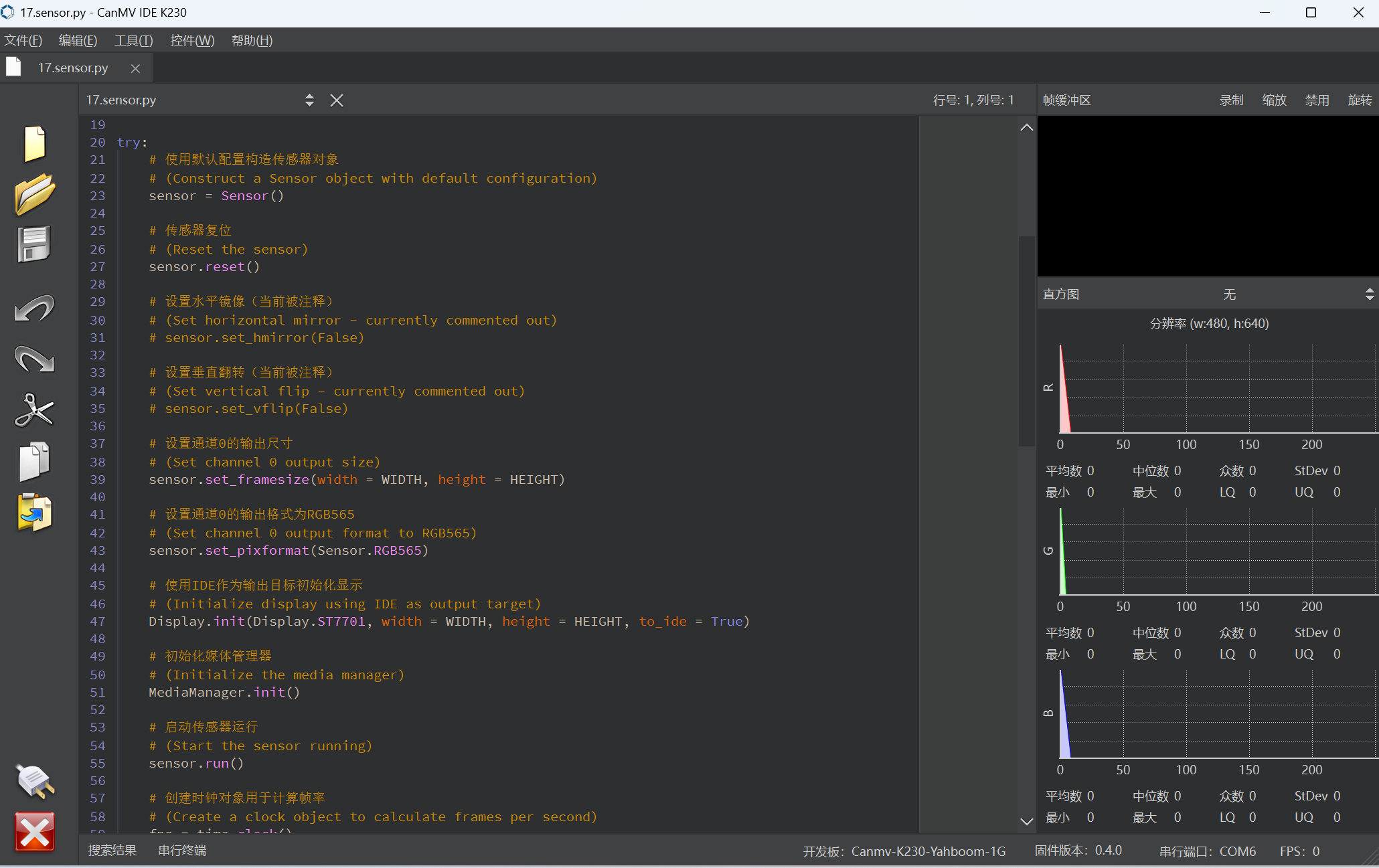The image size is (1379, 868).
Task: Toggle 禁用 to disable the frame buffer
Action: point(1317,100)
